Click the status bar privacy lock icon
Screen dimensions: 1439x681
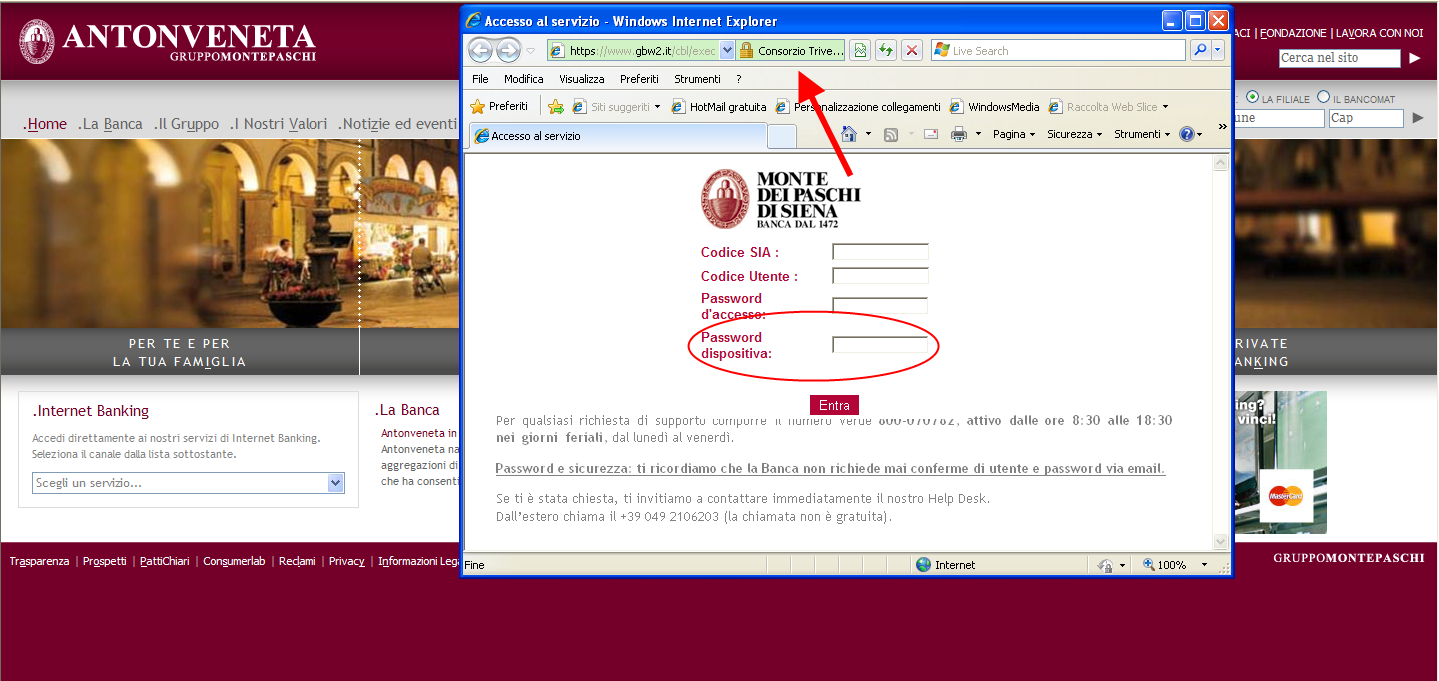[1105, 565]
